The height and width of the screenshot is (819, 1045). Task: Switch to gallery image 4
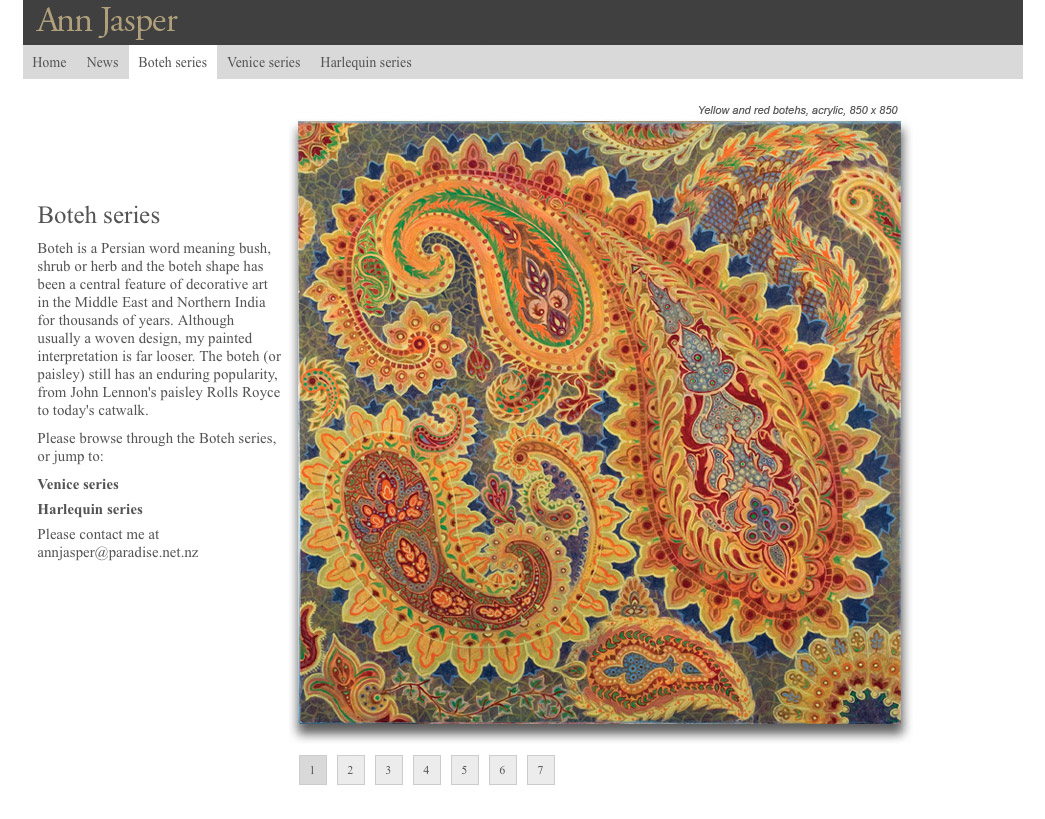pos(426,770)
